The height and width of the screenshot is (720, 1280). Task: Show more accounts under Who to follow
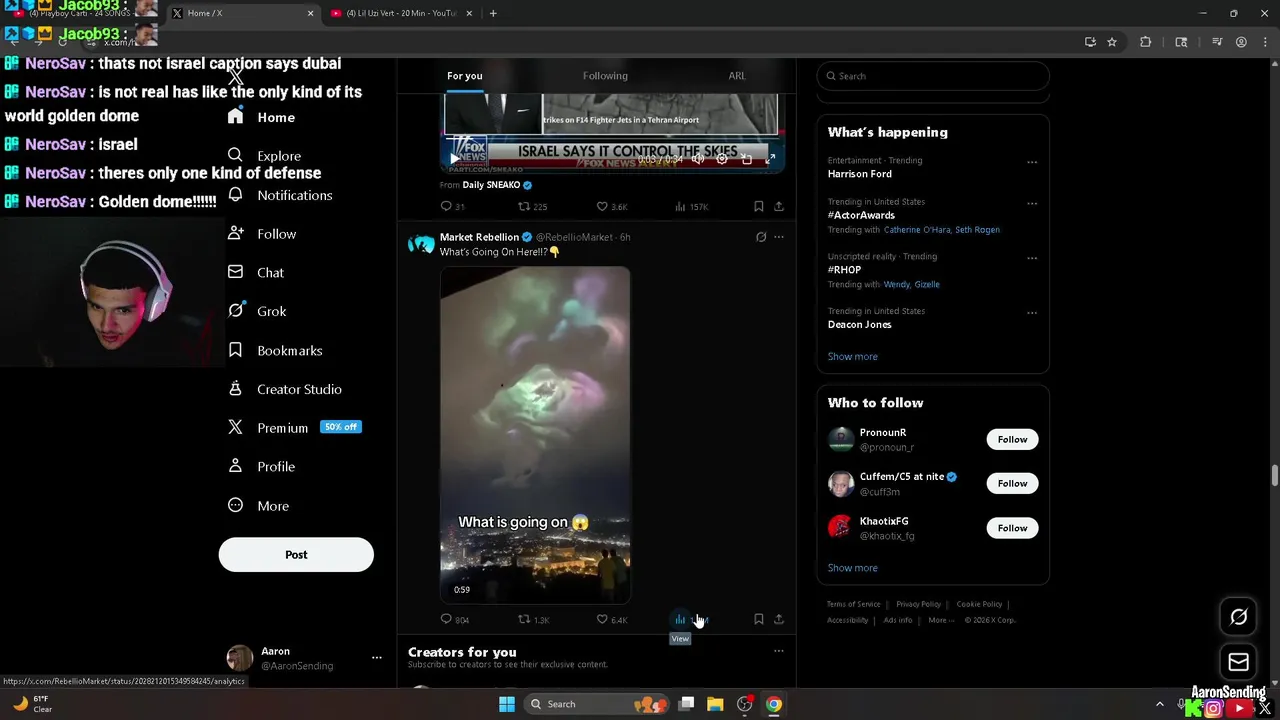pos(852,567)
